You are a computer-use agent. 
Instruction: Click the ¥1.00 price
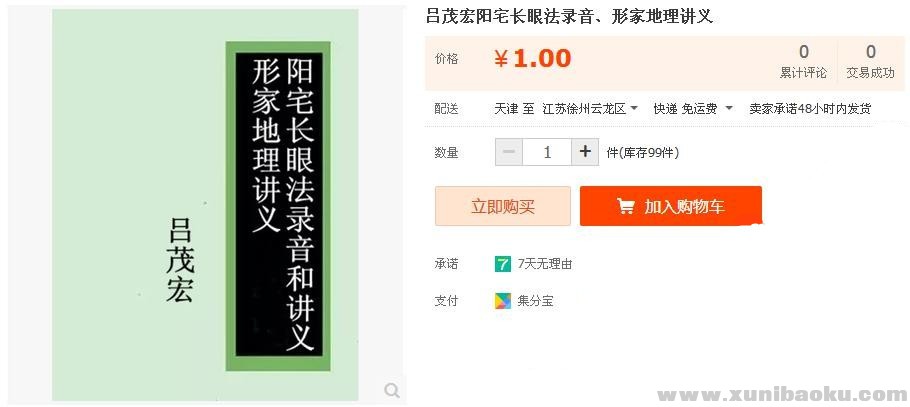tap(533, 59)
